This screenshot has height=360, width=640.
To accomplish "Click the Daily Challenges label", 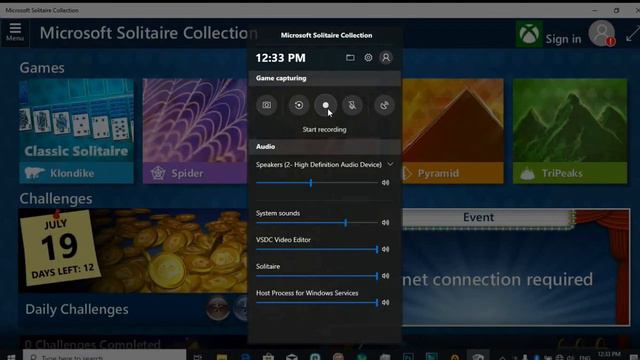I will tap(77, 309).
